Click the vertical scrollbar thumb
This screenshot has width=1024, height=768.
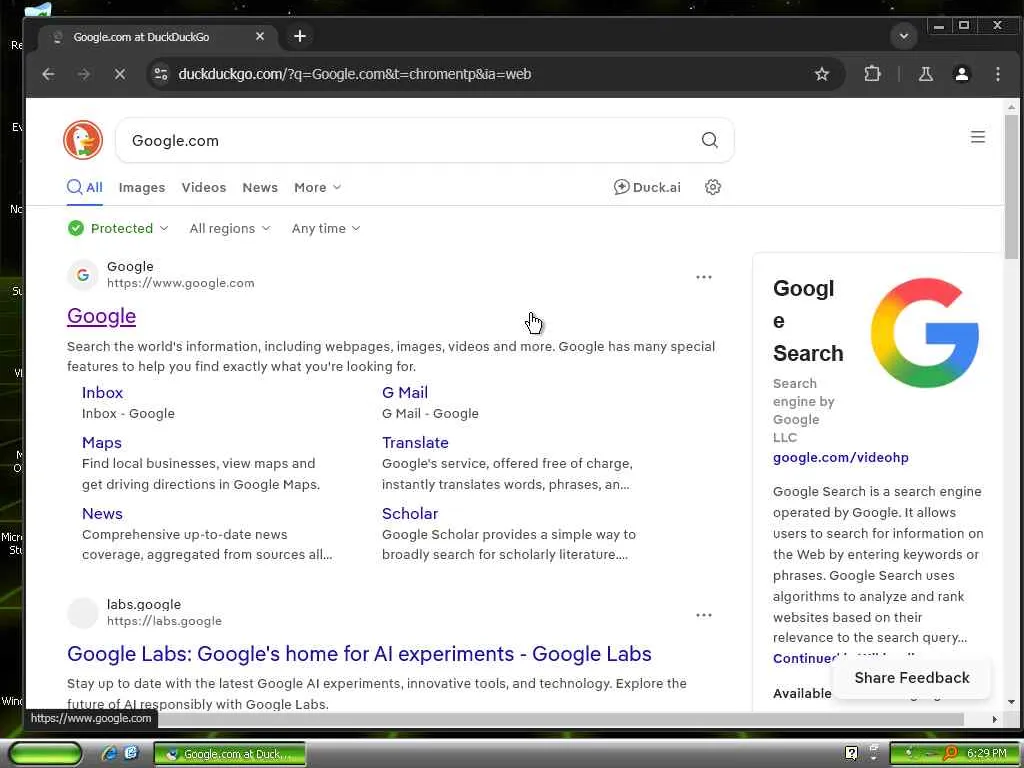[x=1012, y=186]
